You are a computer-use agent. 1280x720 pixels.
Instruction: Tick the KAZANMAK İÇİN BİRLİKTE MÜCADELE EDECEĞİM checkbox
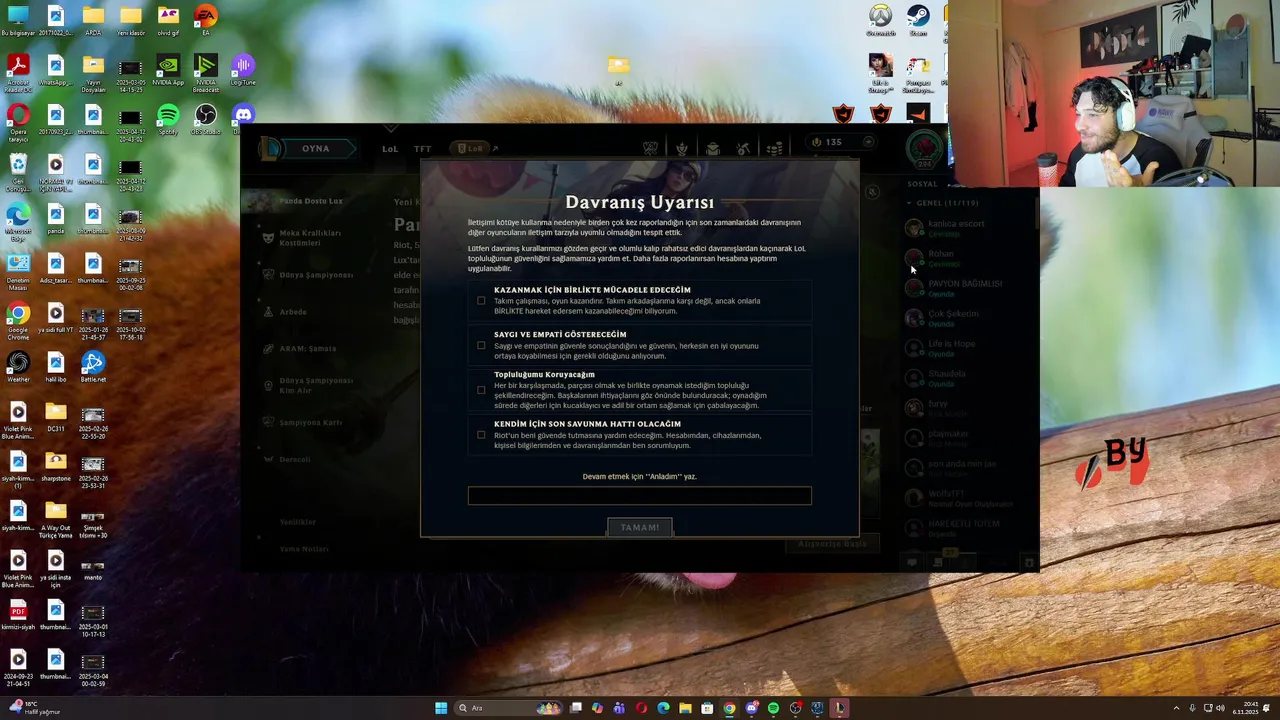coord(481,301)
